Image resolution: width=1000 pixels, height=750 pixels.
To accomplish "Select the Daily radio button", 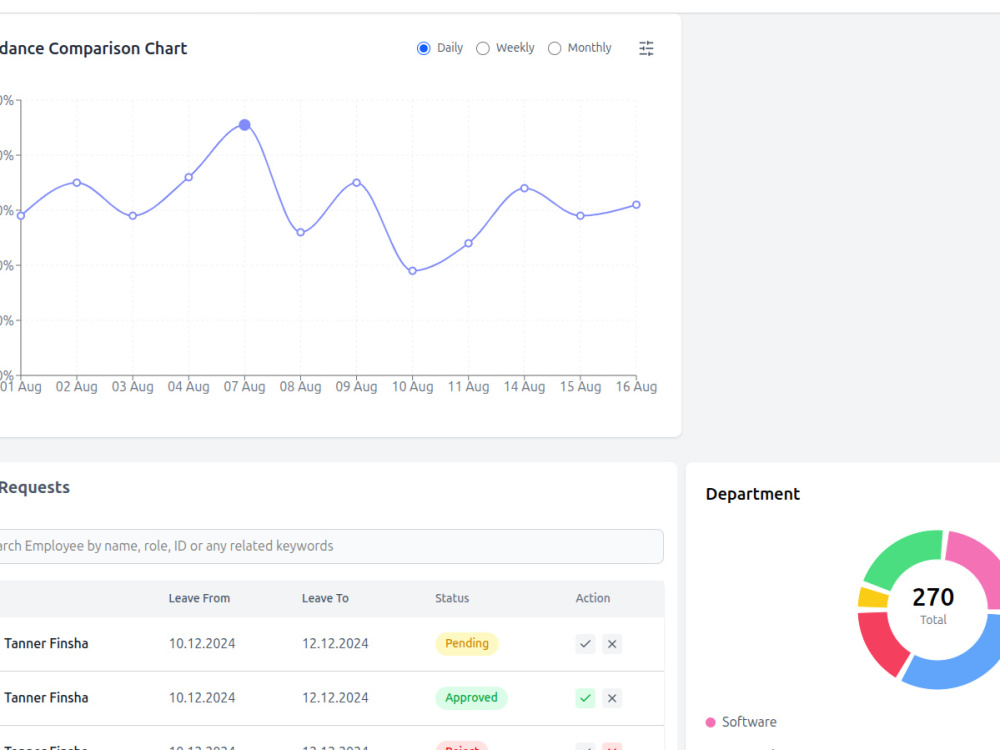I will click(x=423, y=48).
